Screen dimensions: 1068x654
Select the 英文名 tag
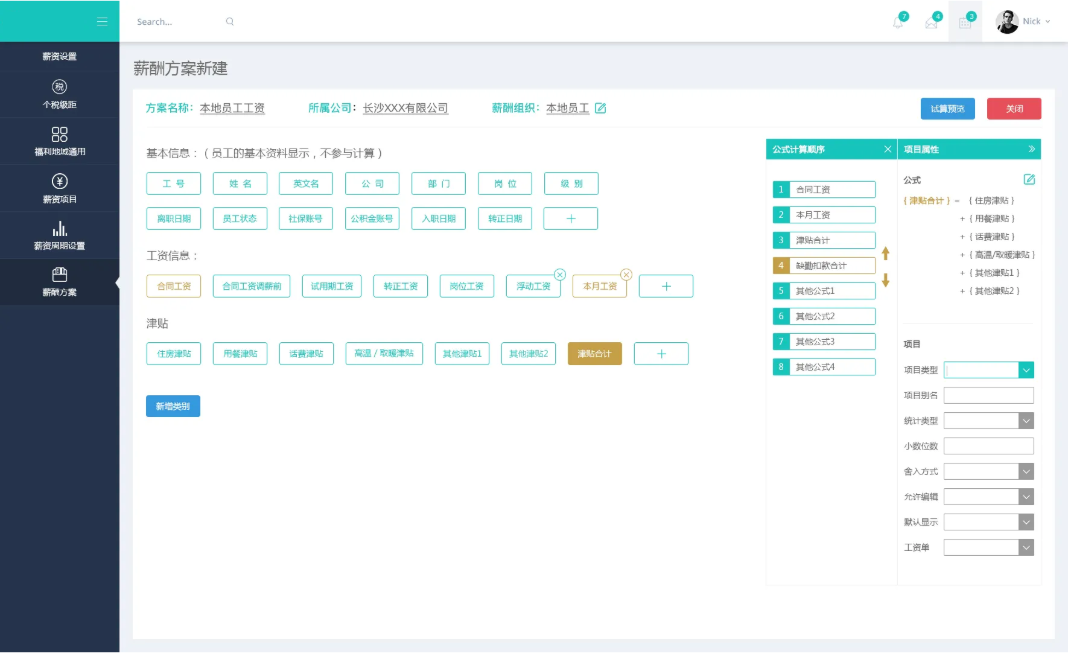(x=306, y=183)
